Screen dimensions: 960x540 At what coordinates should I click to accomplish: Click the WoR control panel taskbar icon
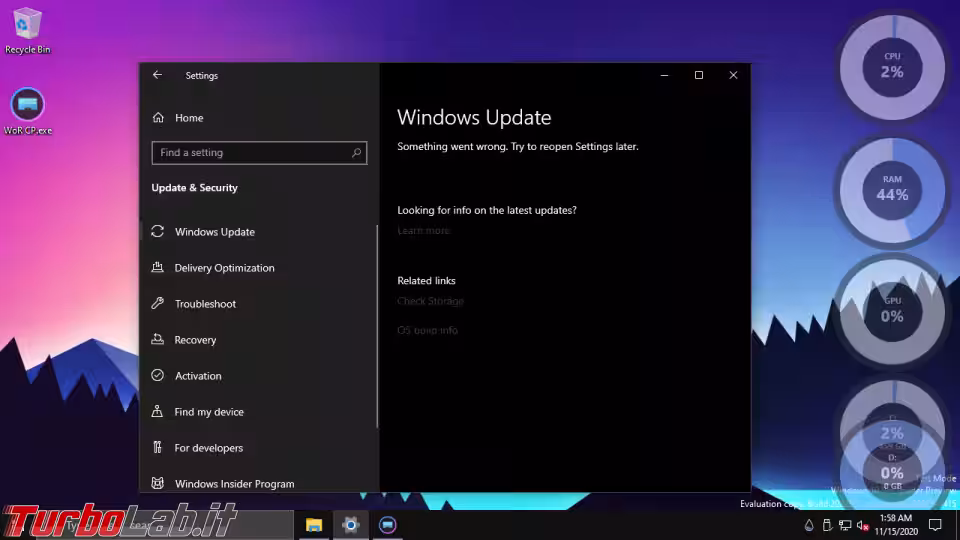coord(388,525)
